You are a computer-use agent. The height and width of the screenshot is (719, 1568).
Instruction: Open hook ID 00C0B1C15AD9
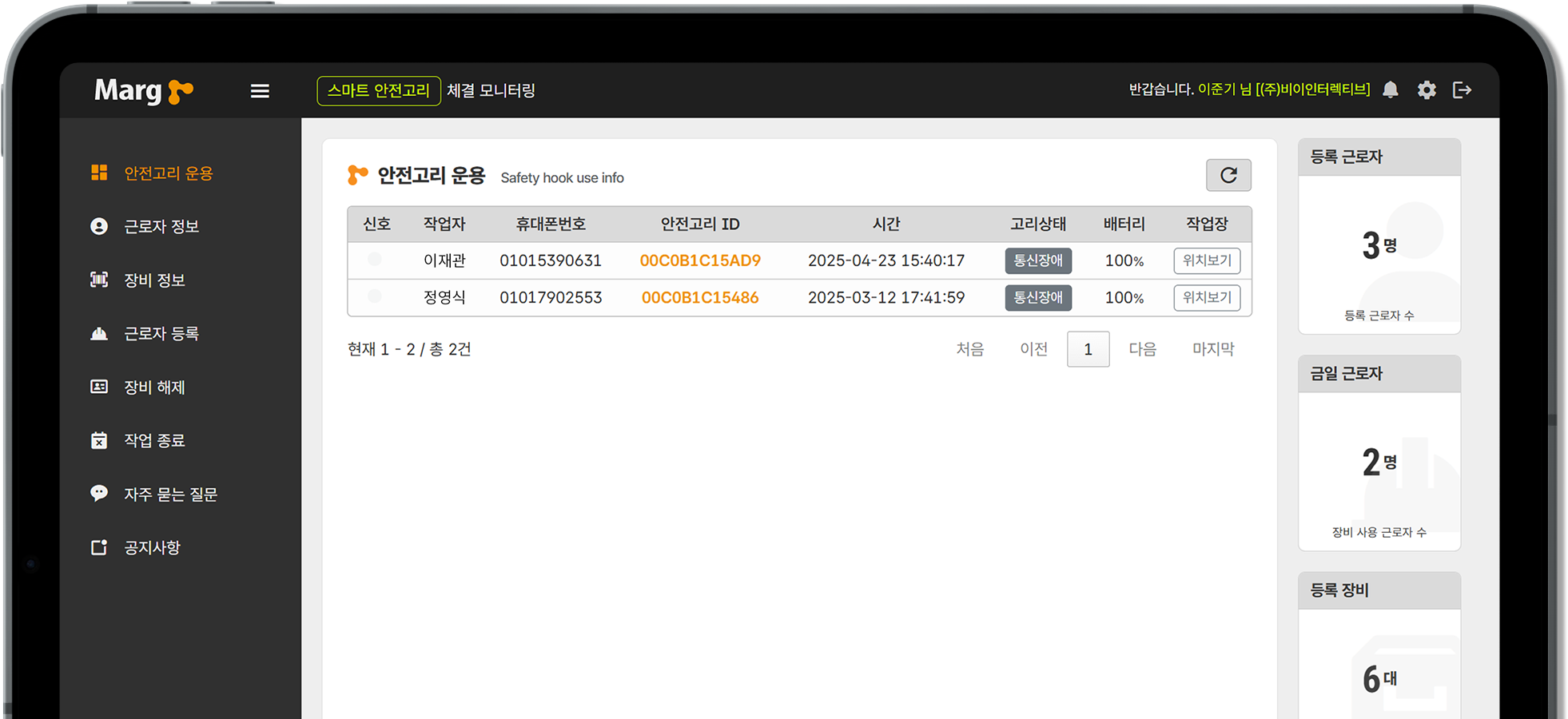(700, 260)
